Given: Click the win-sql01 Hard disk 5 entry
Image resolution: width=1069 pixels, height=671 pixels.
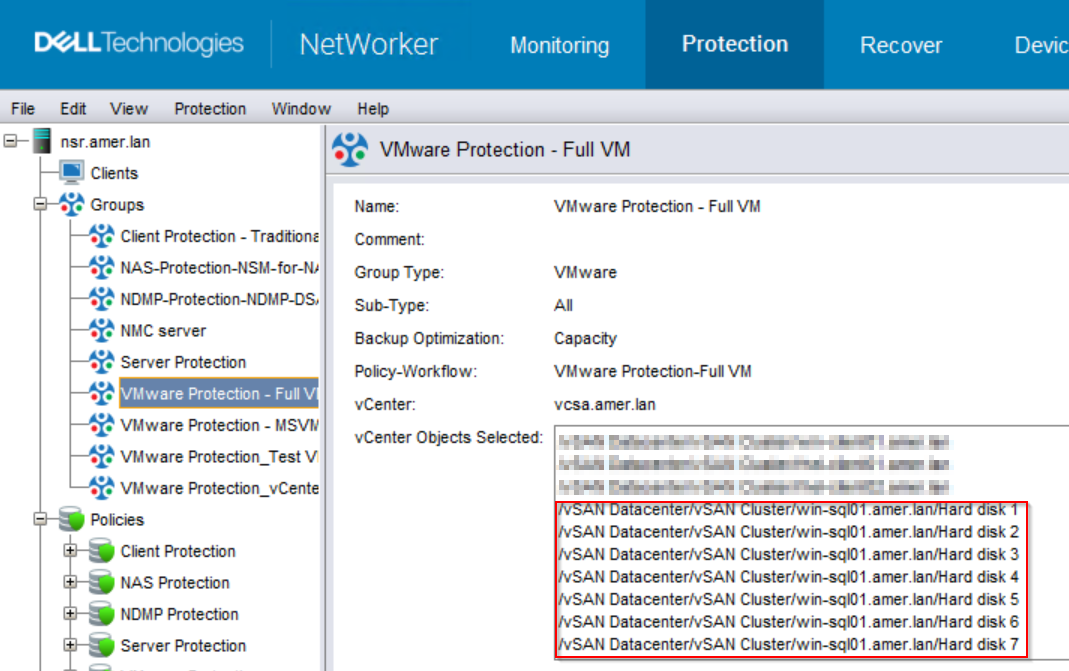Looking at the screenshot, I should click(x=788, y=599).
